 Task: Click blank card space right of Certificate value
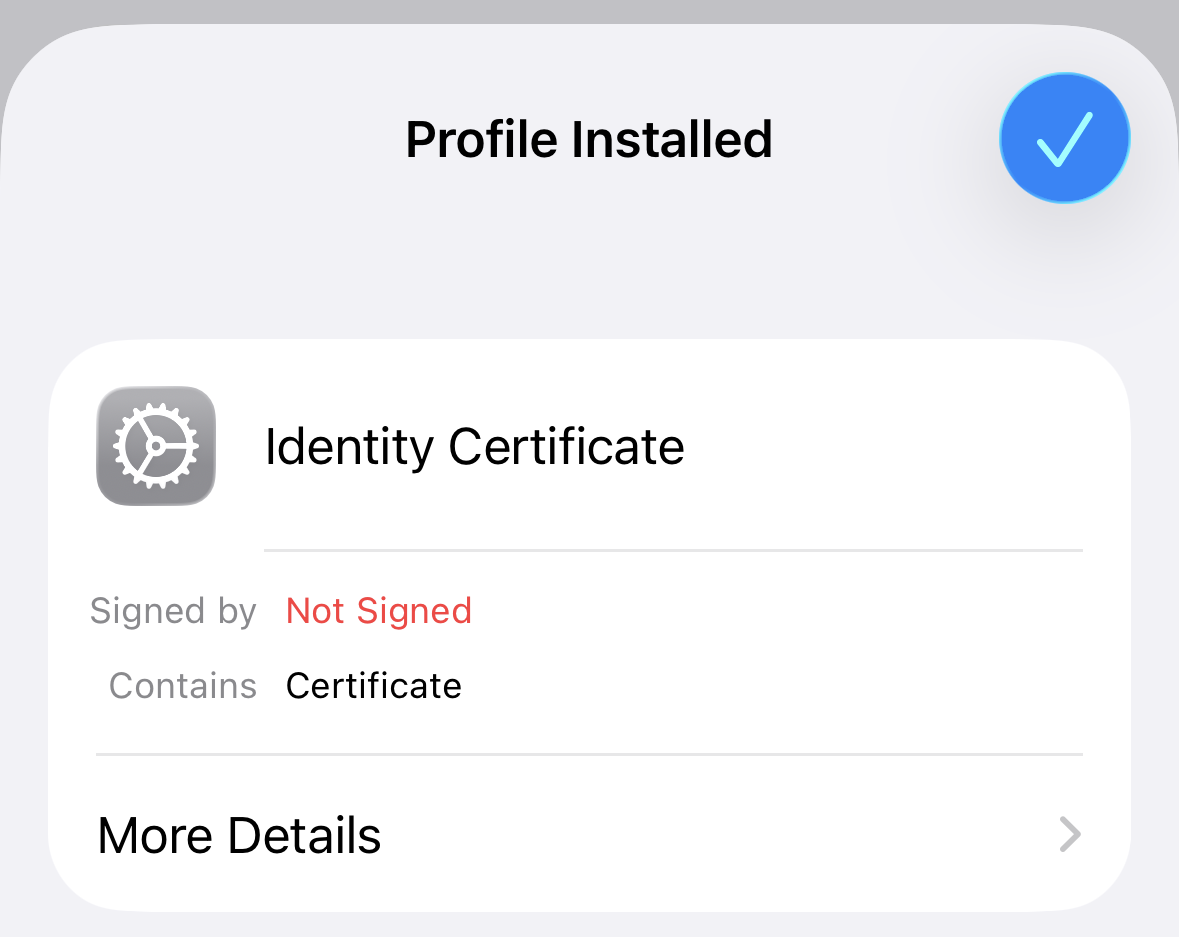click(780, 686)
